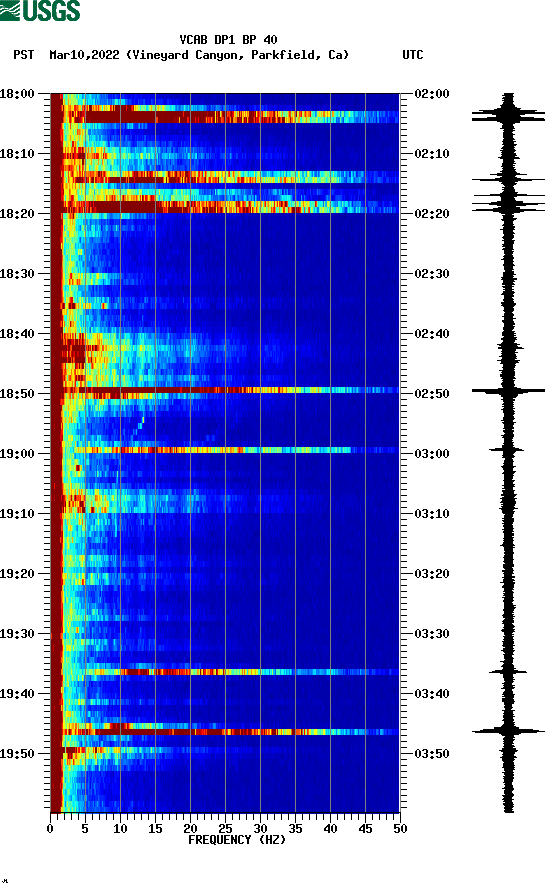Click the seismogram spike at 02:50 UTC

508,391
